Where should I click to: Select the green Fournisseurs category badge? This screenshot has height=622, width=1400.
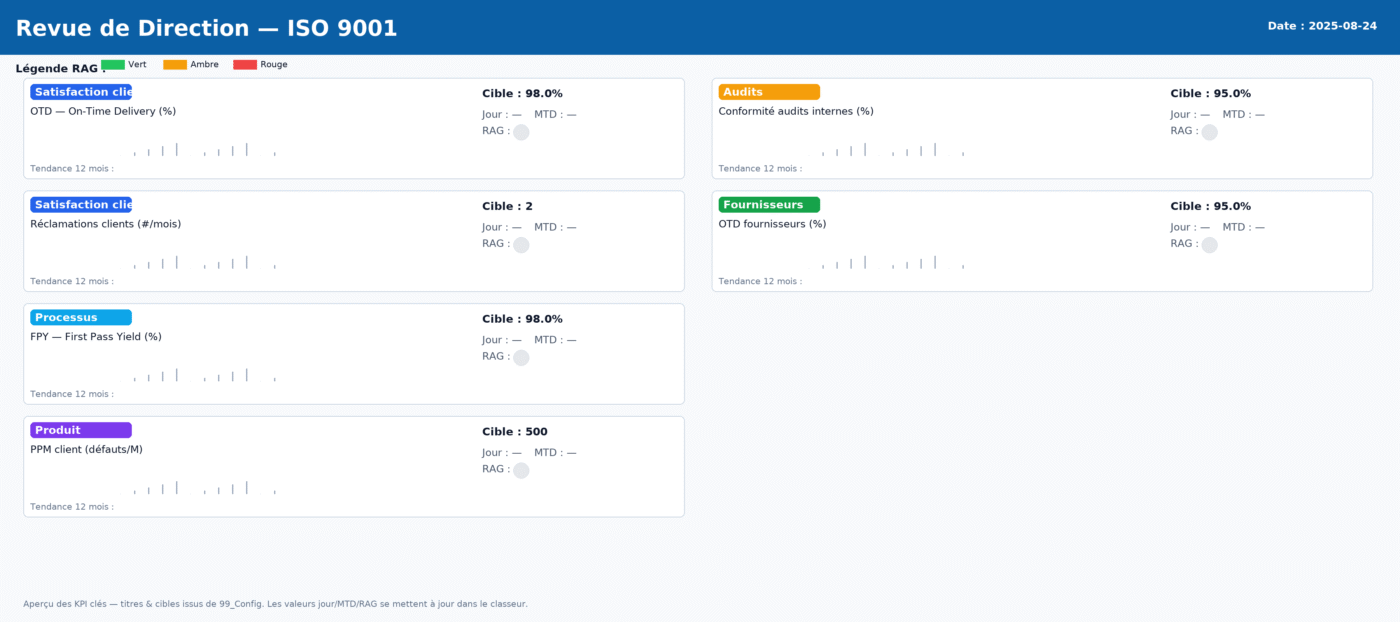click(768, 205)
